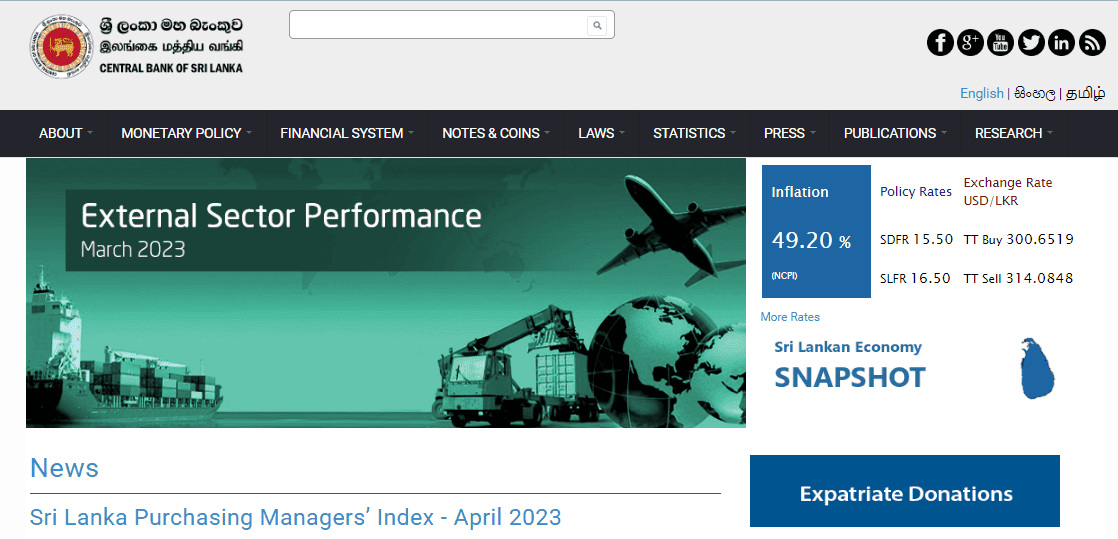The image size is (1118, 539).
Task: Open the LinkedIn page icon
Action: point(1061,42)
